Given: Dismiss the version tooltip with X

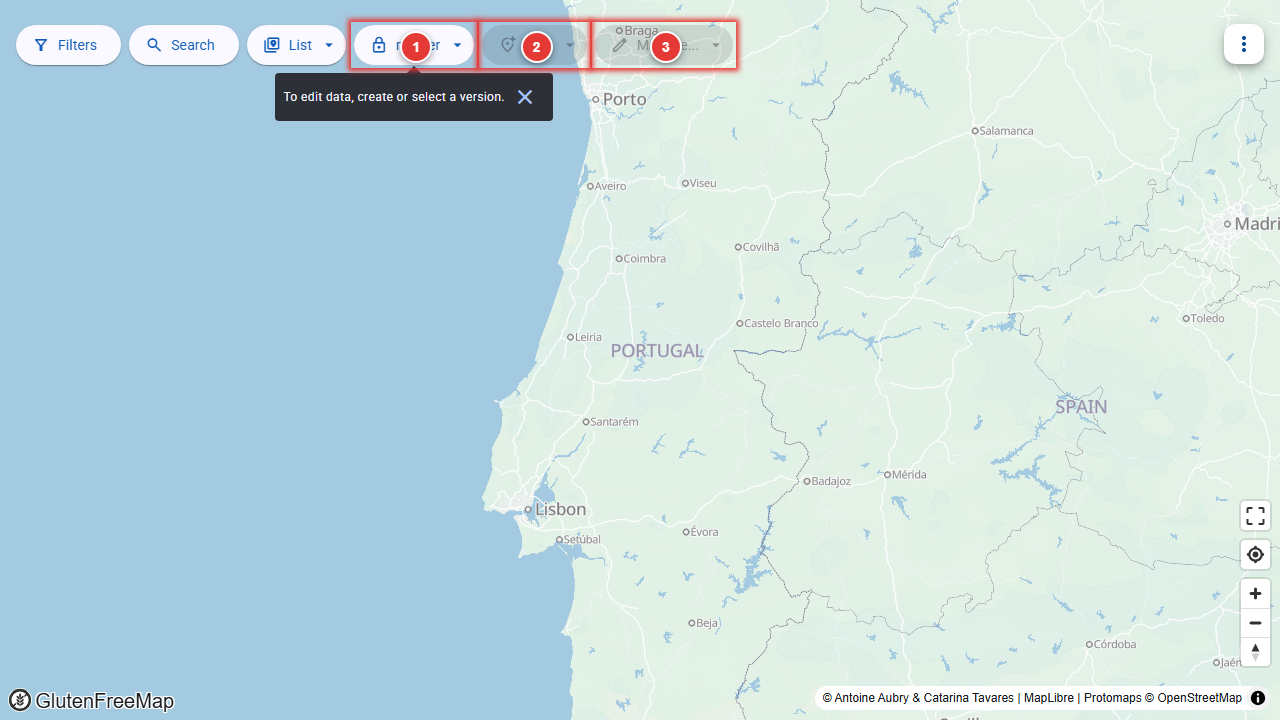Looking at the screenshot, I should coord(525,97).
